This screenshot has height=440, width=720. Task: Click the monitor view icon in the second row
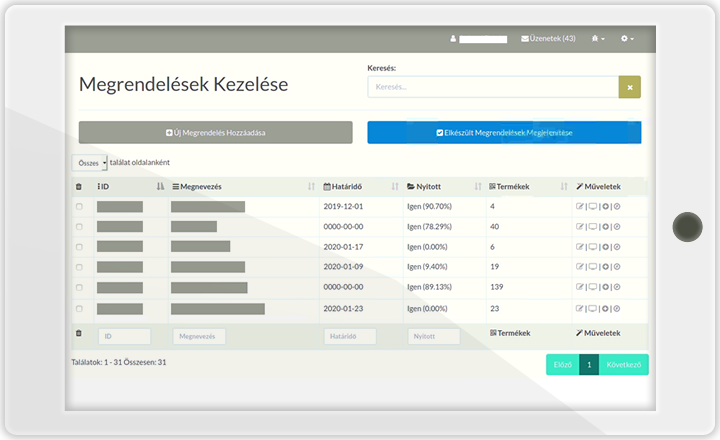[x=592, y=227]
